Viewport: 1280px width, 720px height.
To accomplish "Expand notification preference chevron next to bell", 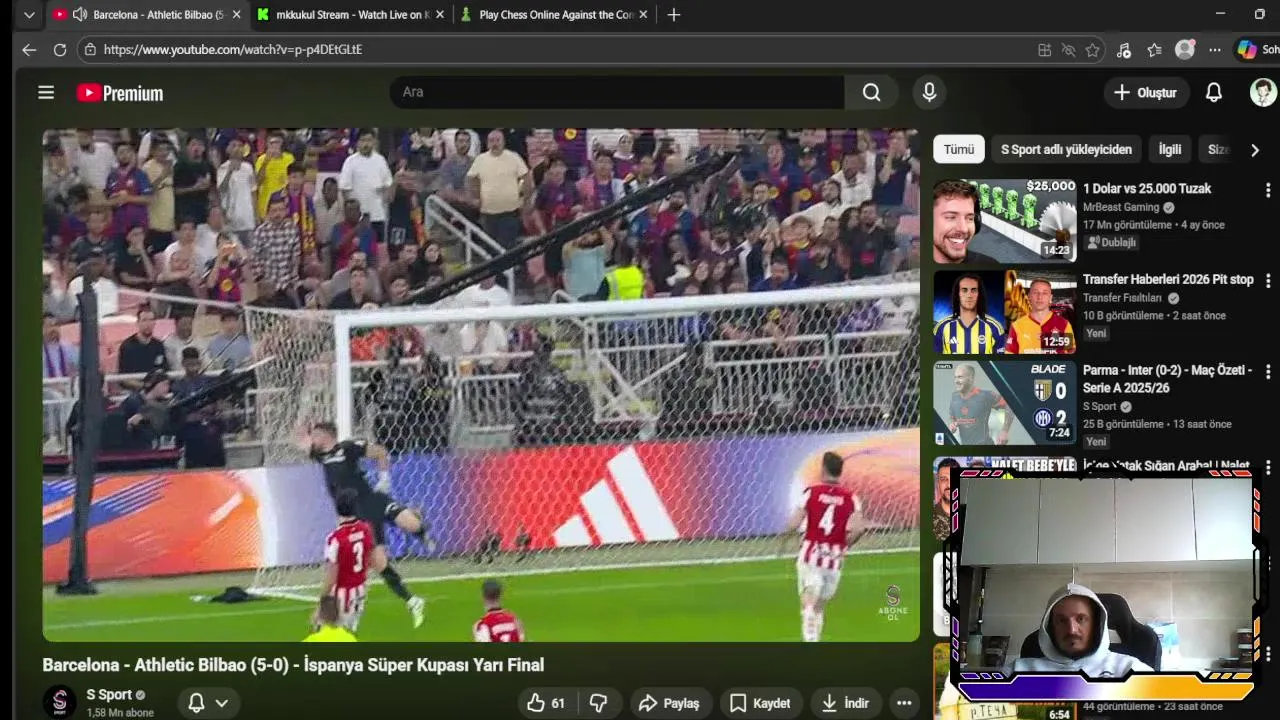I will pos(222,703).
